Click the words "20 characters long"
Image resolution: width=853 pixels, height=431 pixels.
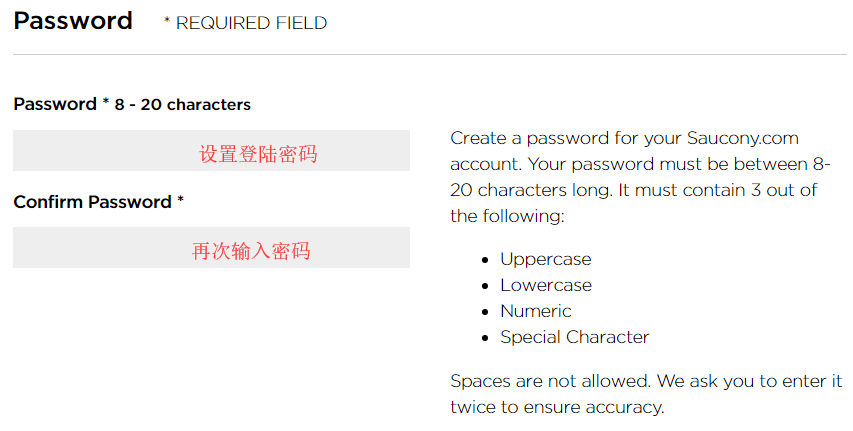[x=529, y=190]
